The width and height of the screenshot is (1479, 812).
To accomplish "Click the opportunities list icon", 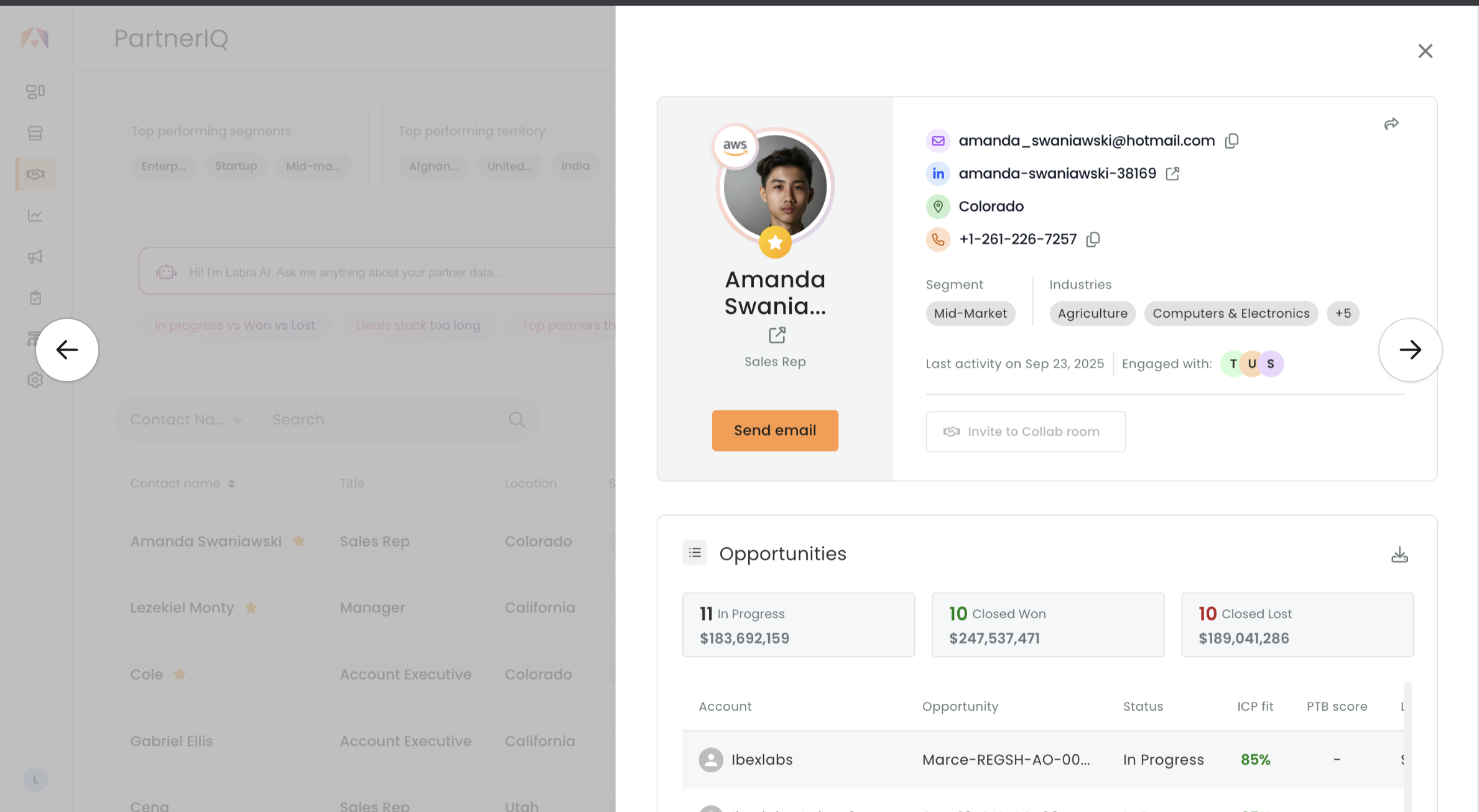I will 695,553.
